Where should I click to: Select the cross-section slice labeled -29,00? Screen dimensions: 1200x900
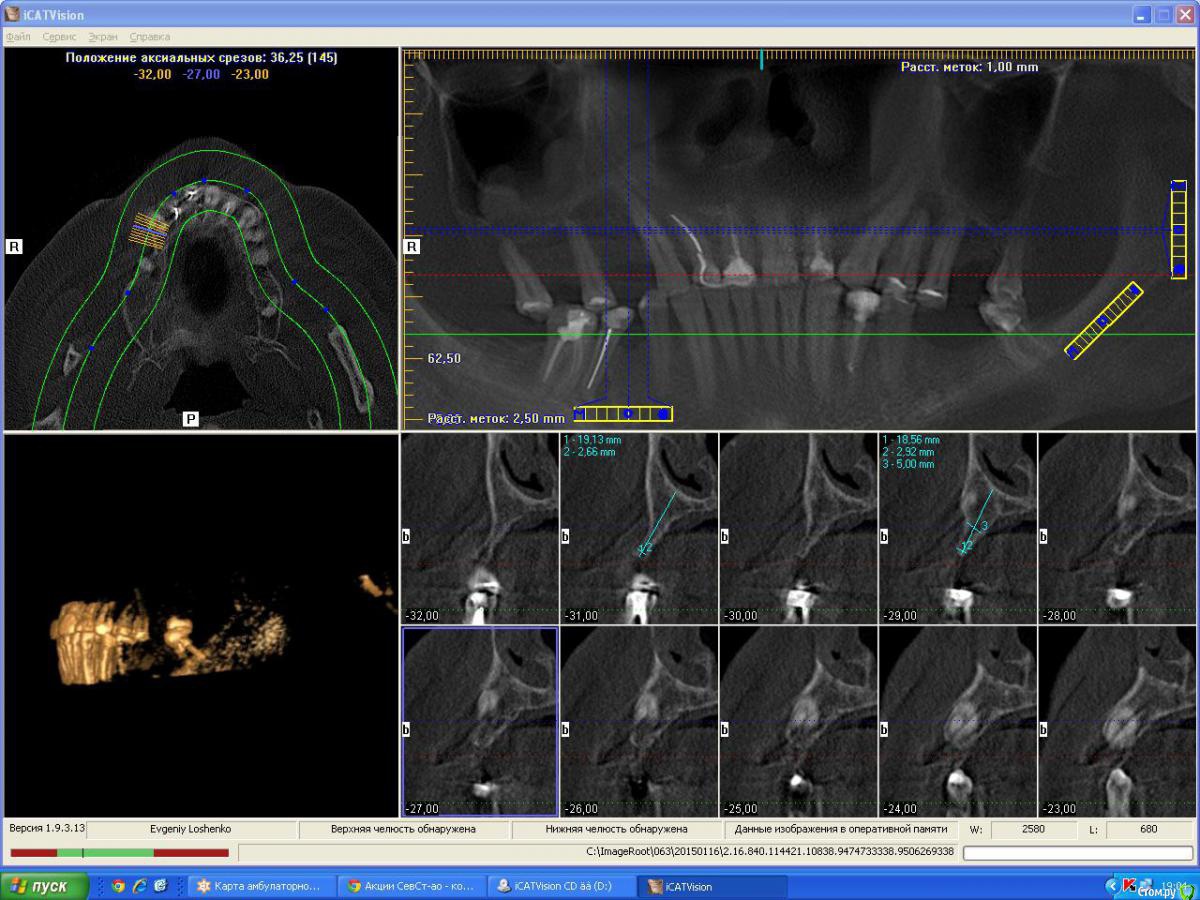(958, 528)
